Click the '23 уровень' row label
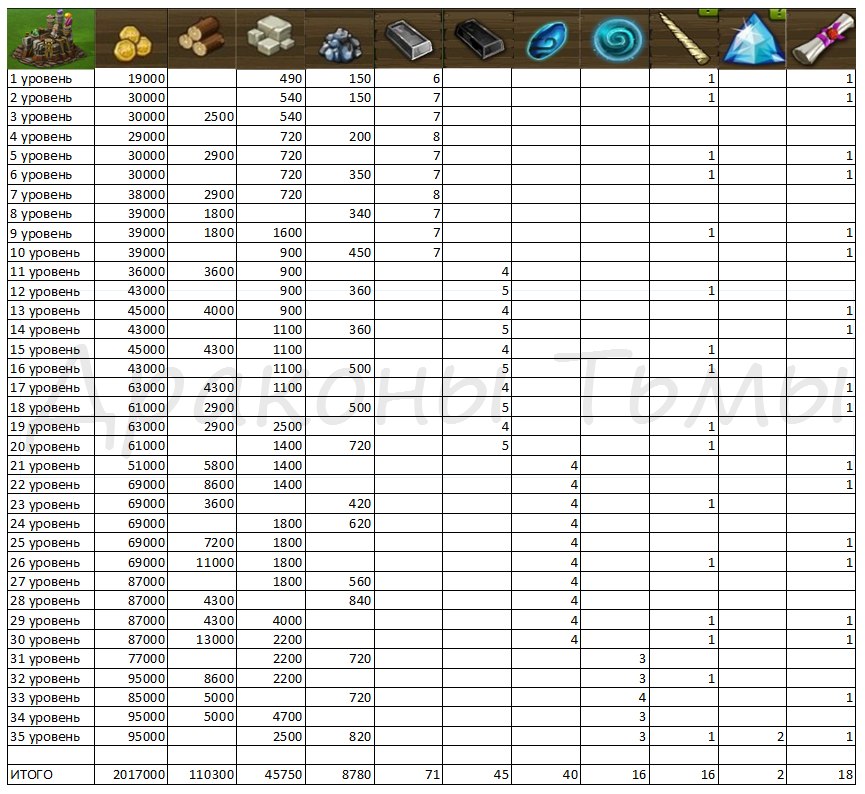 point(45,505)
